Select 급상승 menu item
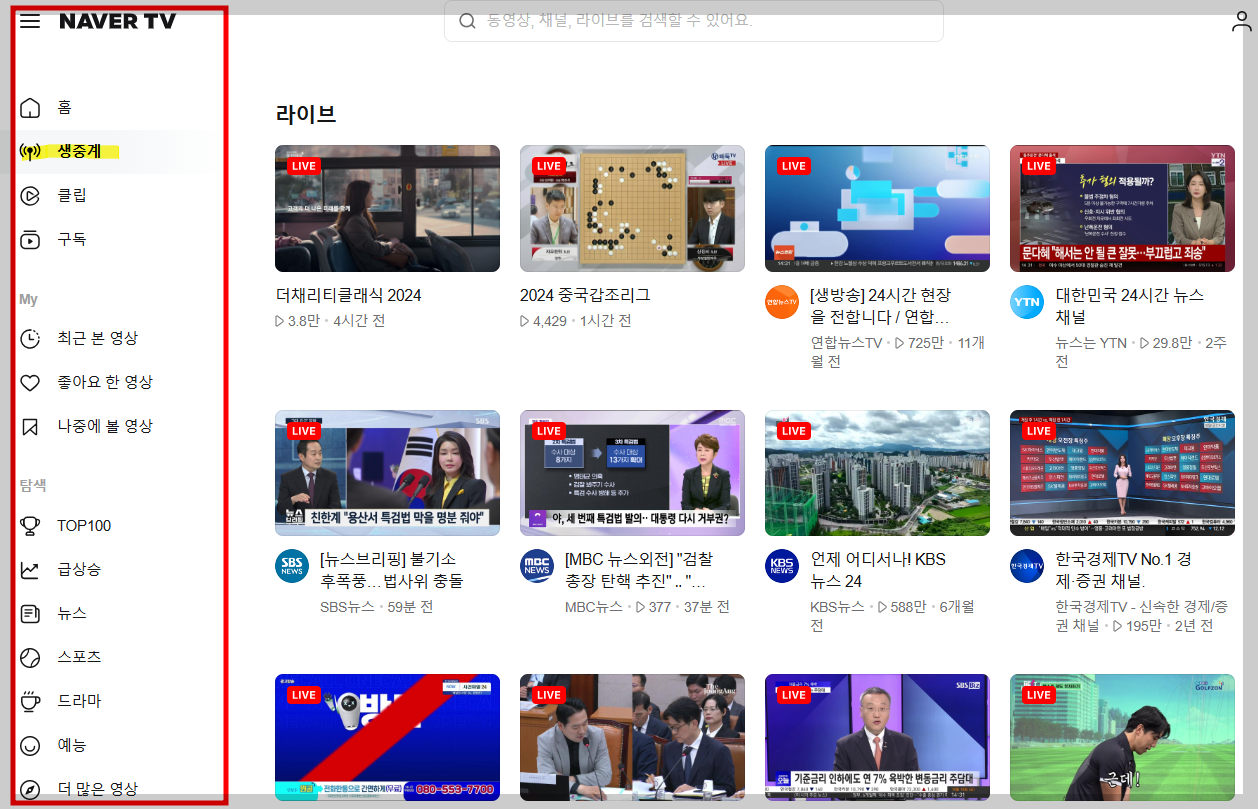The height and width of the screenshot is (809, 1258). 79,569
